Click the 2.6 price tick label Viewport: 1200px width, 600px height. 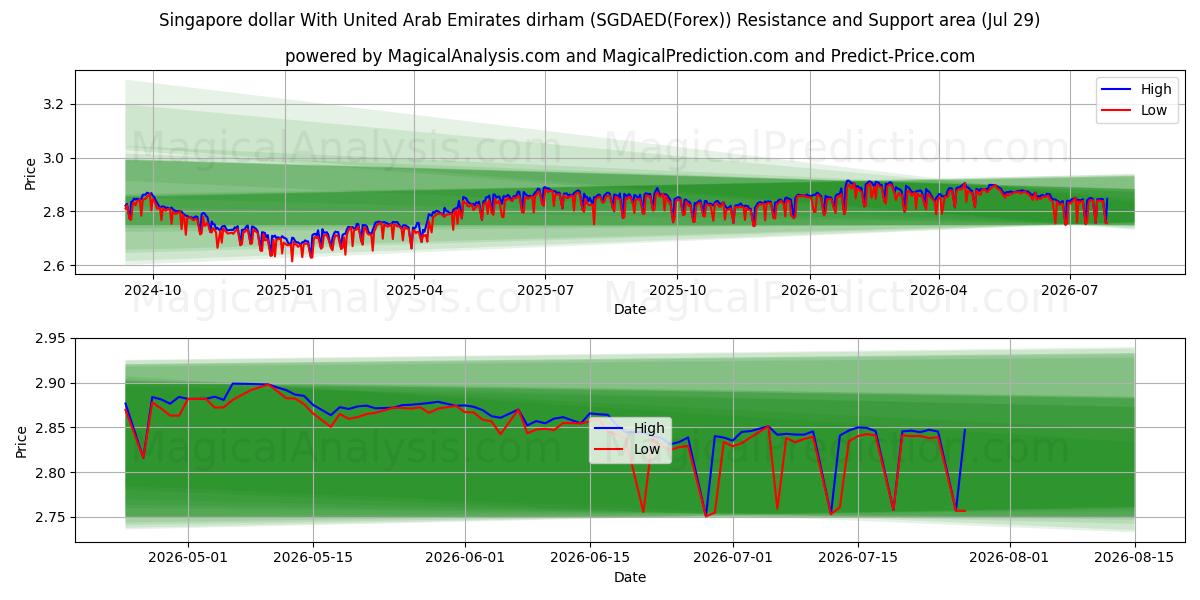click(56, 266)
